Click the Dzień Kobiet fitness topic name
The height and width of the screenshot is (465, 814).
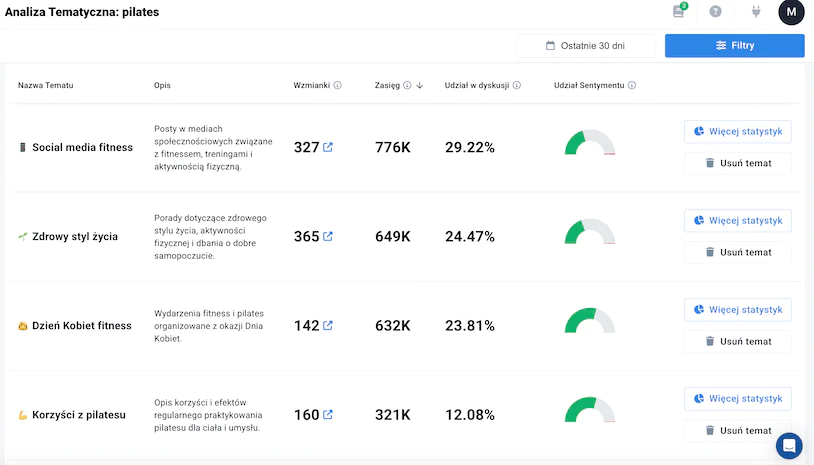click(82, 326)
